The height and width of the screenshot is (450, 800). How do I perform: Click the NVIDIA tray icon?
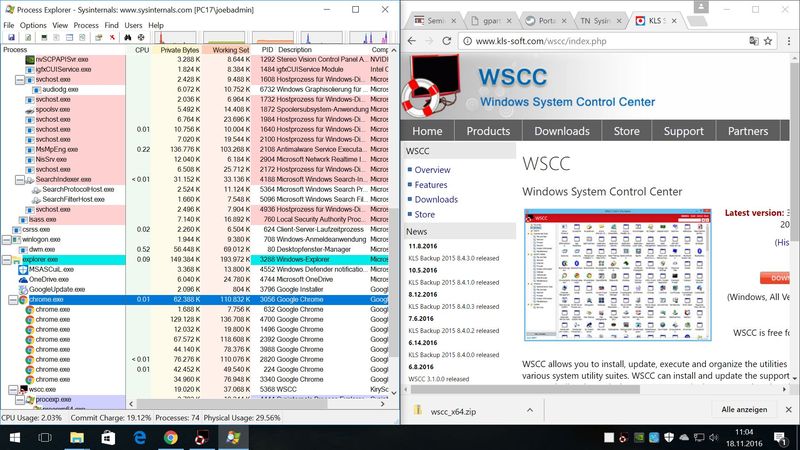point(639,437)
